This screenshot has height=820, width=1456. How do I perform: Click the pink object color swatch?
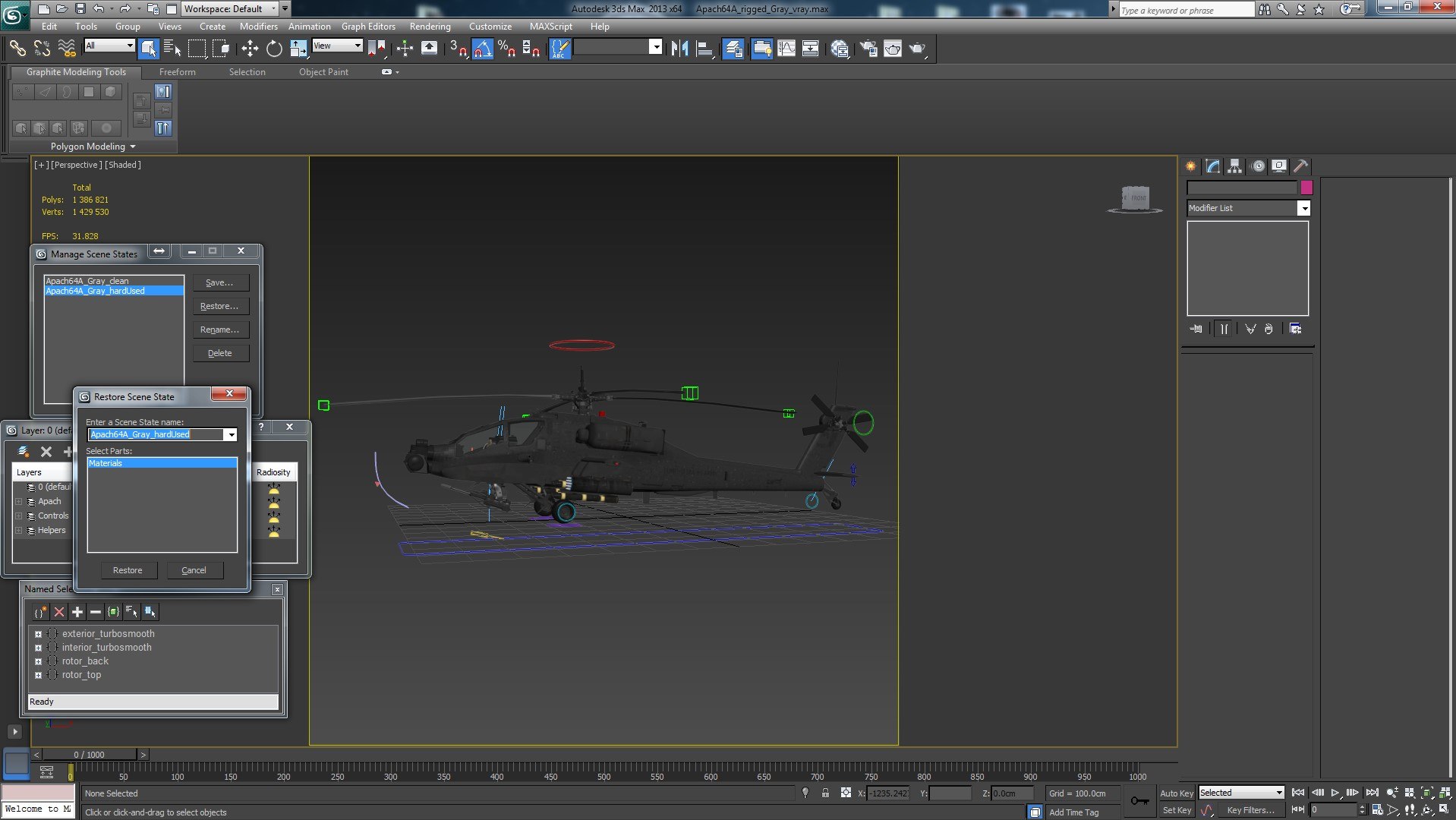click(x=1306, y=188)
